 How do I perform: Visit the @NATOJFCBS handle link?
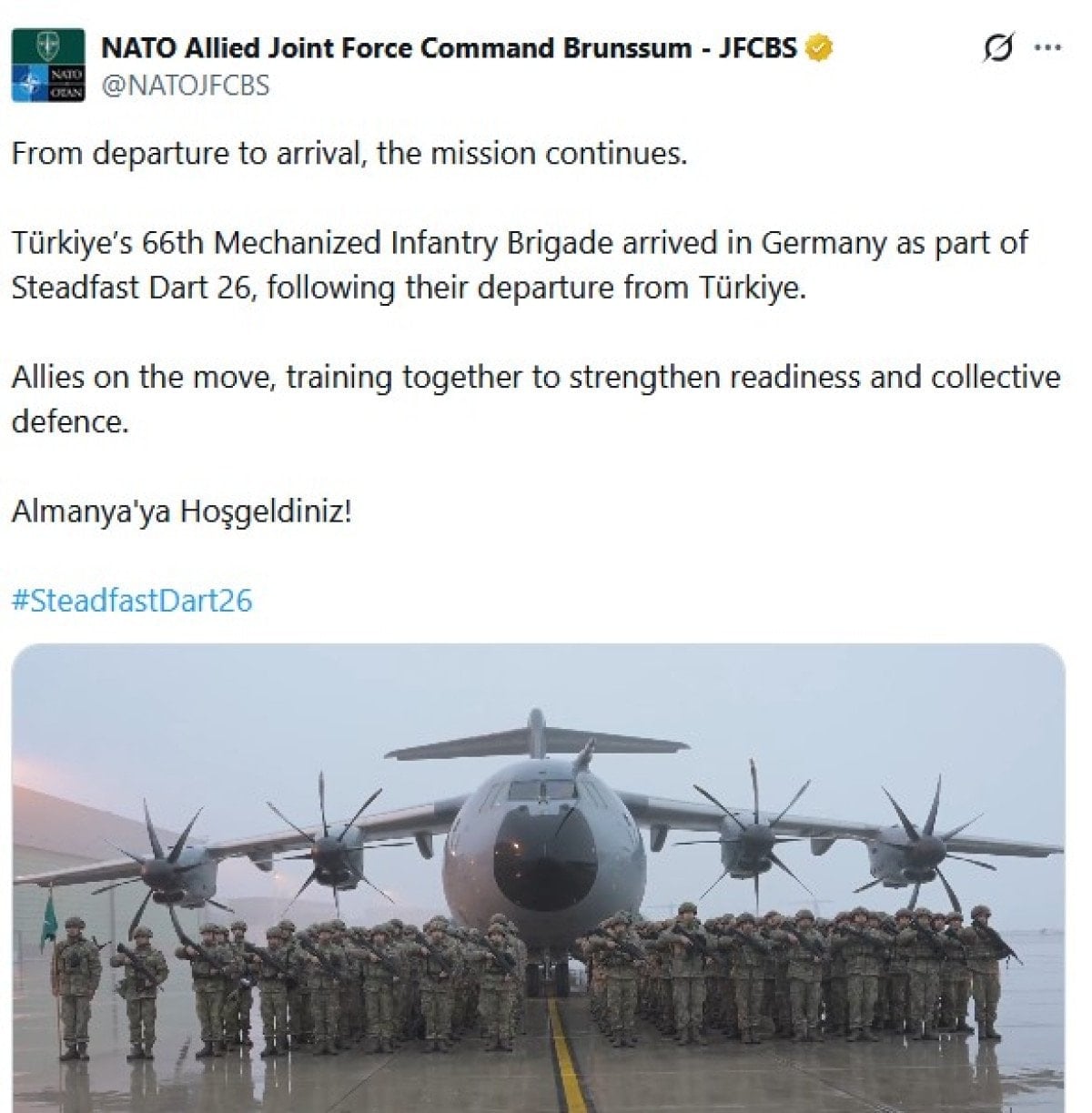tap(185, 86)
